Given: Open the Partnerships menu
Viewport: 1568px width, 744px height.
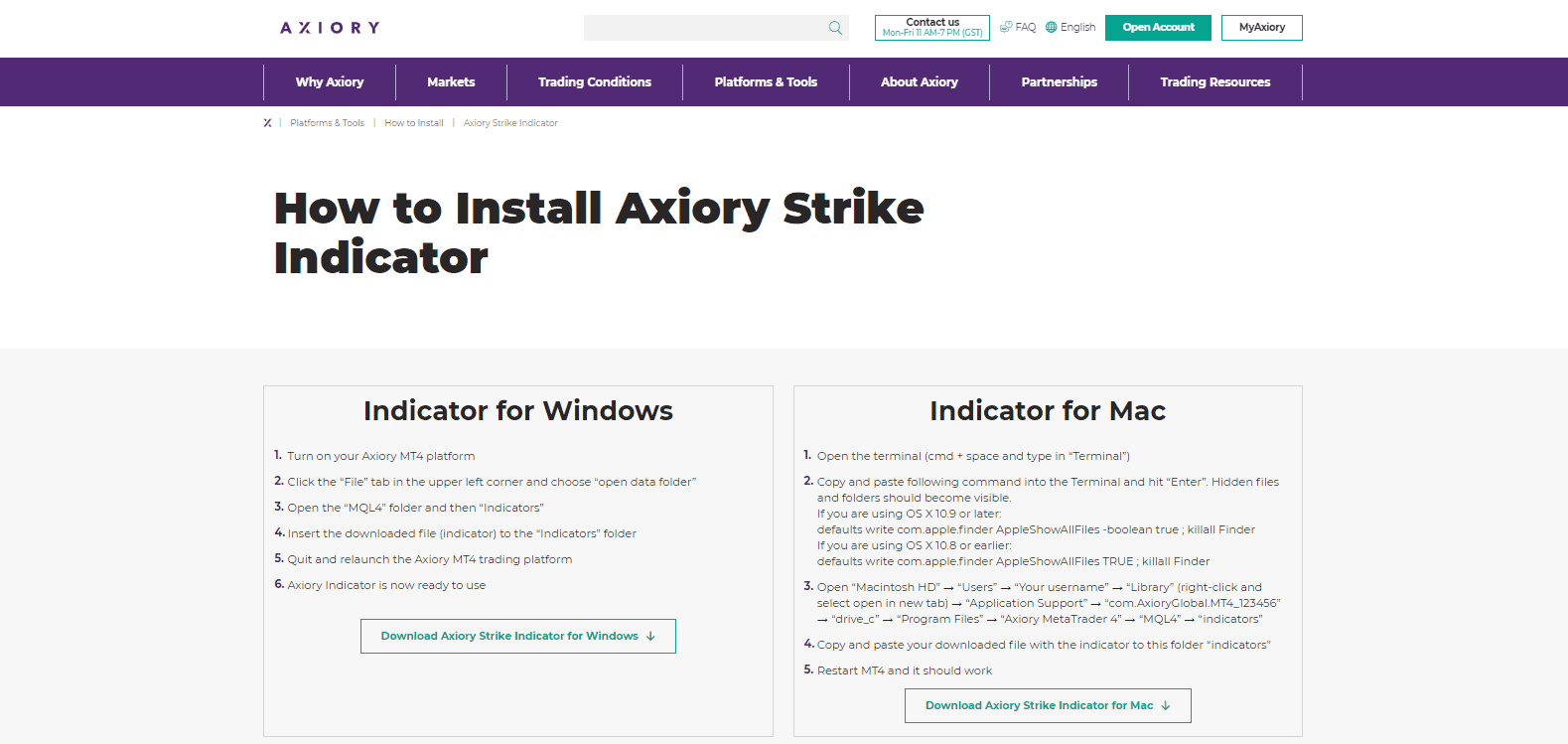Looking at the screenshot, I should pyautogui.click(x=1059, y=82).
